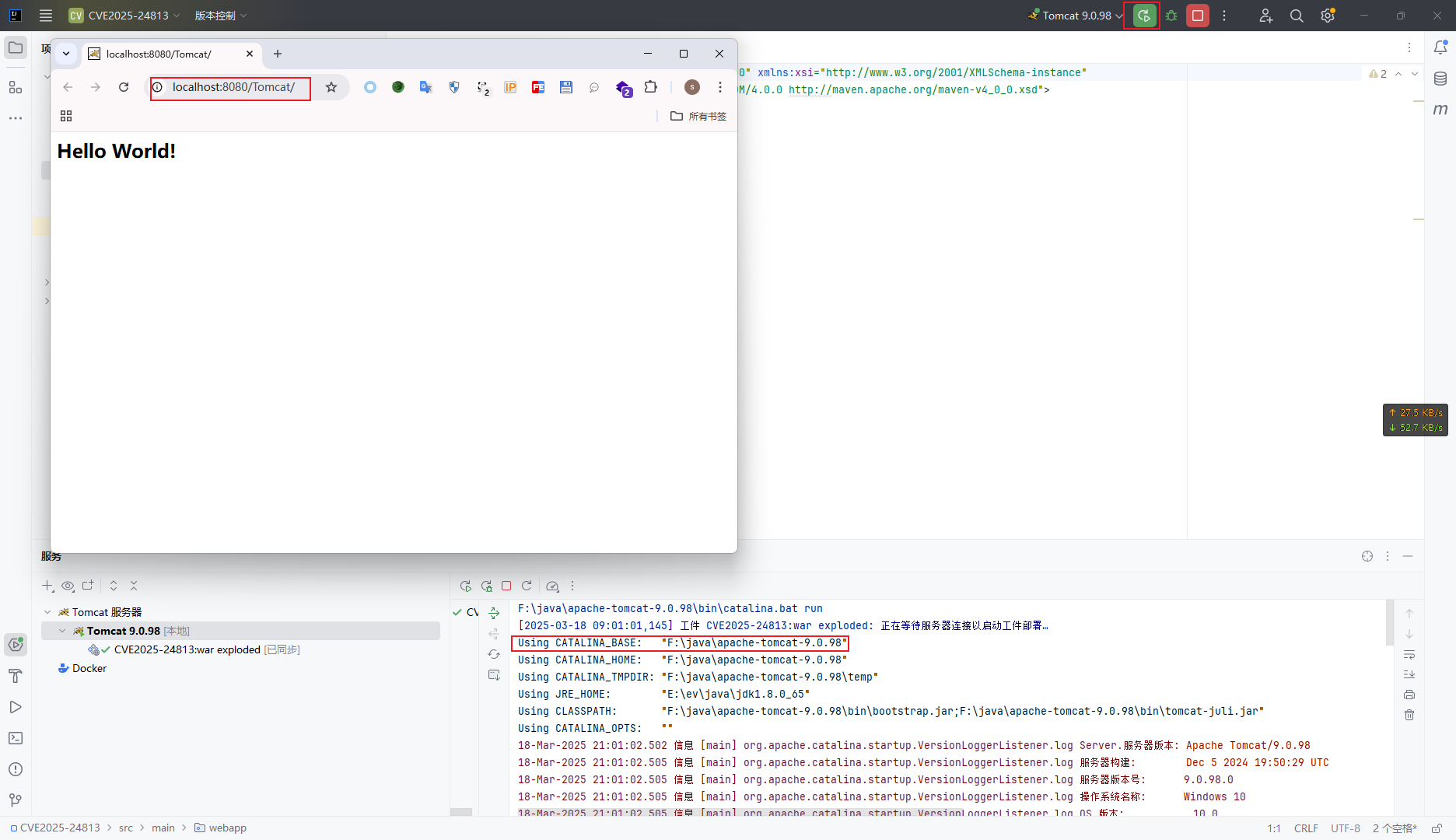Open Run tool window play icon in sidebar
Screen dimensions: 1456x840
16,707
